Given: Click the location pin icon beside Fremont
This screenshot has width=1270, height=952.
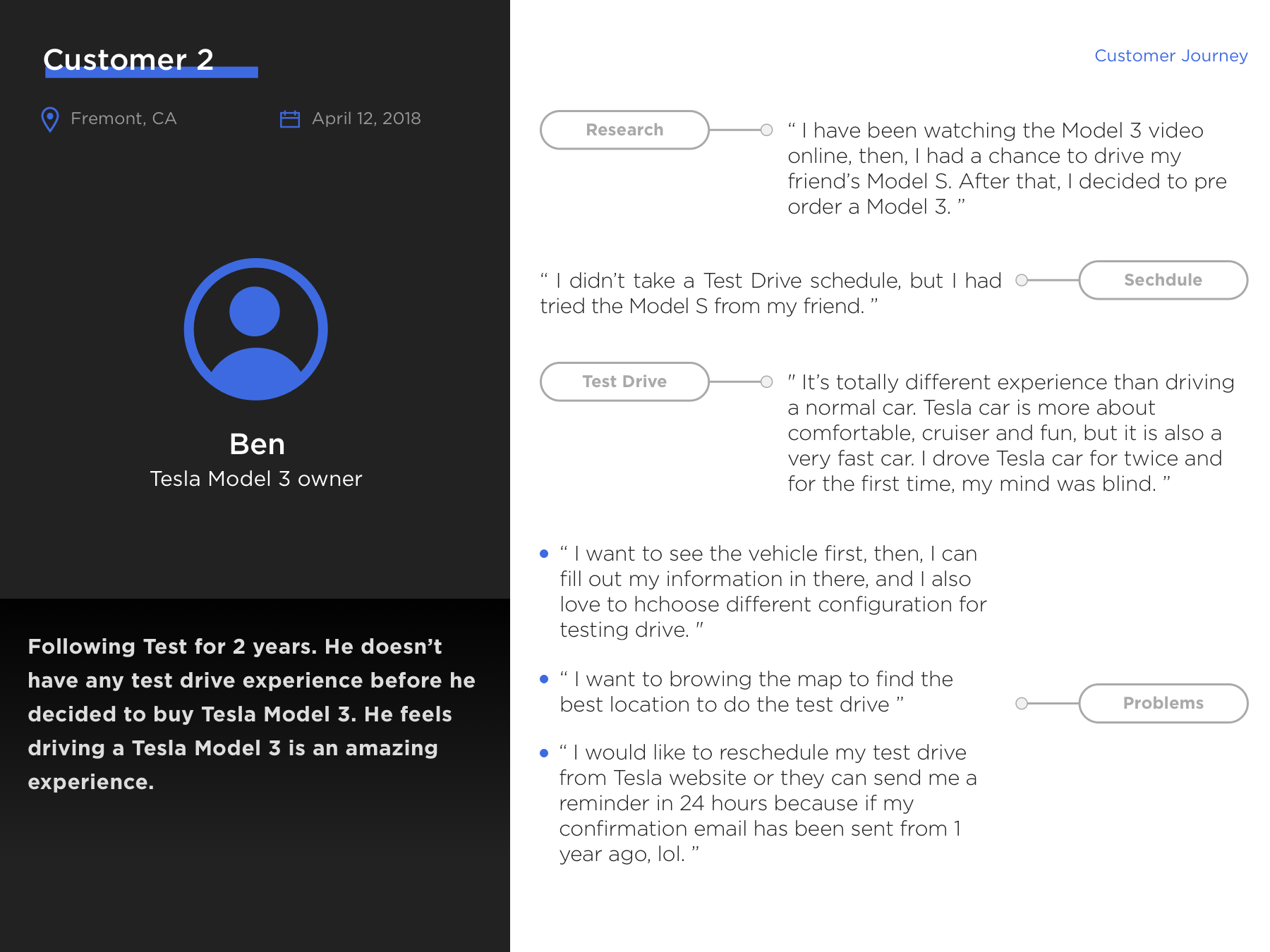Looking at the screenshot, I should pyautogui.click(x=50, y=119).
